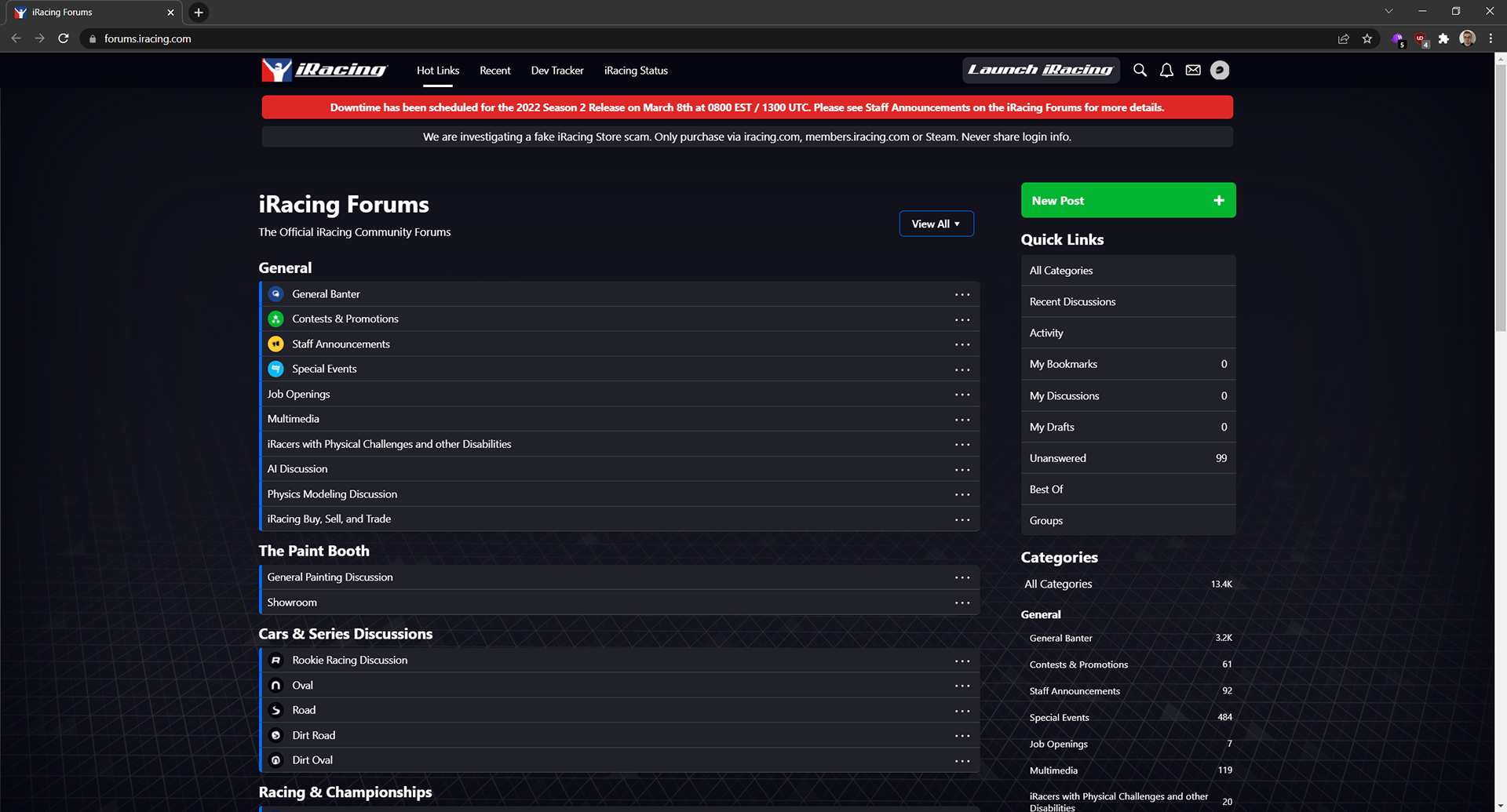The image size is (1507, 812).
Task: Open Recent Discussions in Quick Links
Action: point(1128,302)
